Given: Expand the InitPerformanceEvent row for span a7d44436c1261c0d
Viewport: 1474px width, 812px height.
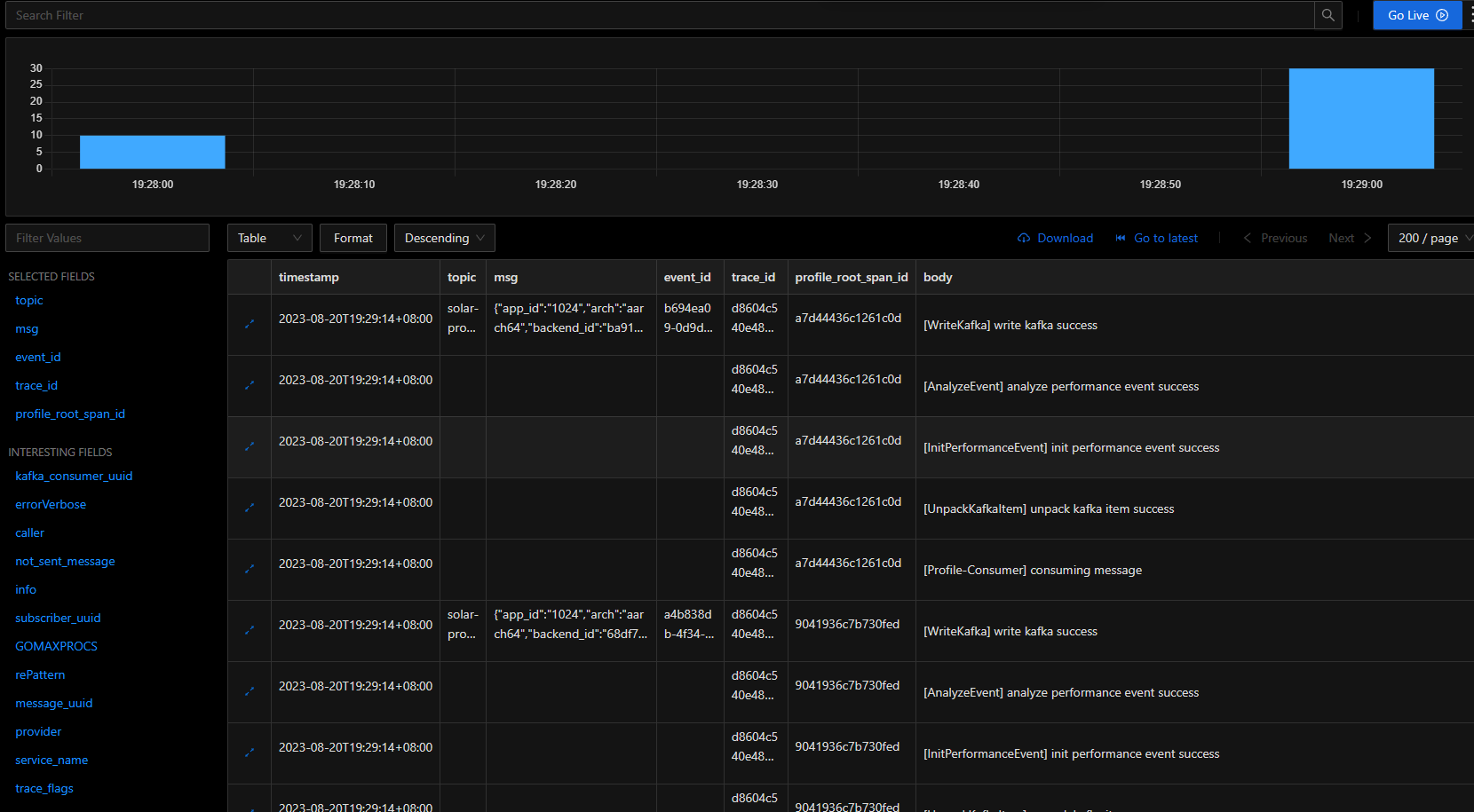Looking at the screenshot, I should click(250, 446).
